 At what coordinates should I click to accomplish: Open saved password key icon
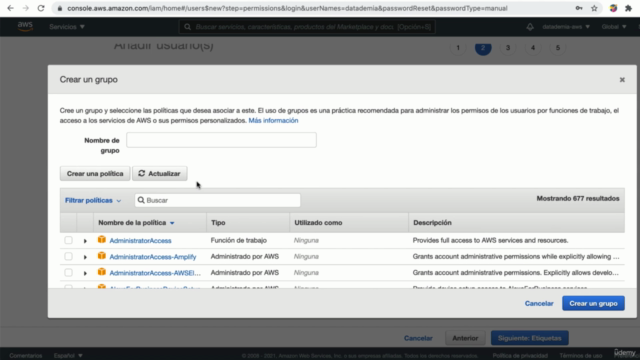click(579, 8)
